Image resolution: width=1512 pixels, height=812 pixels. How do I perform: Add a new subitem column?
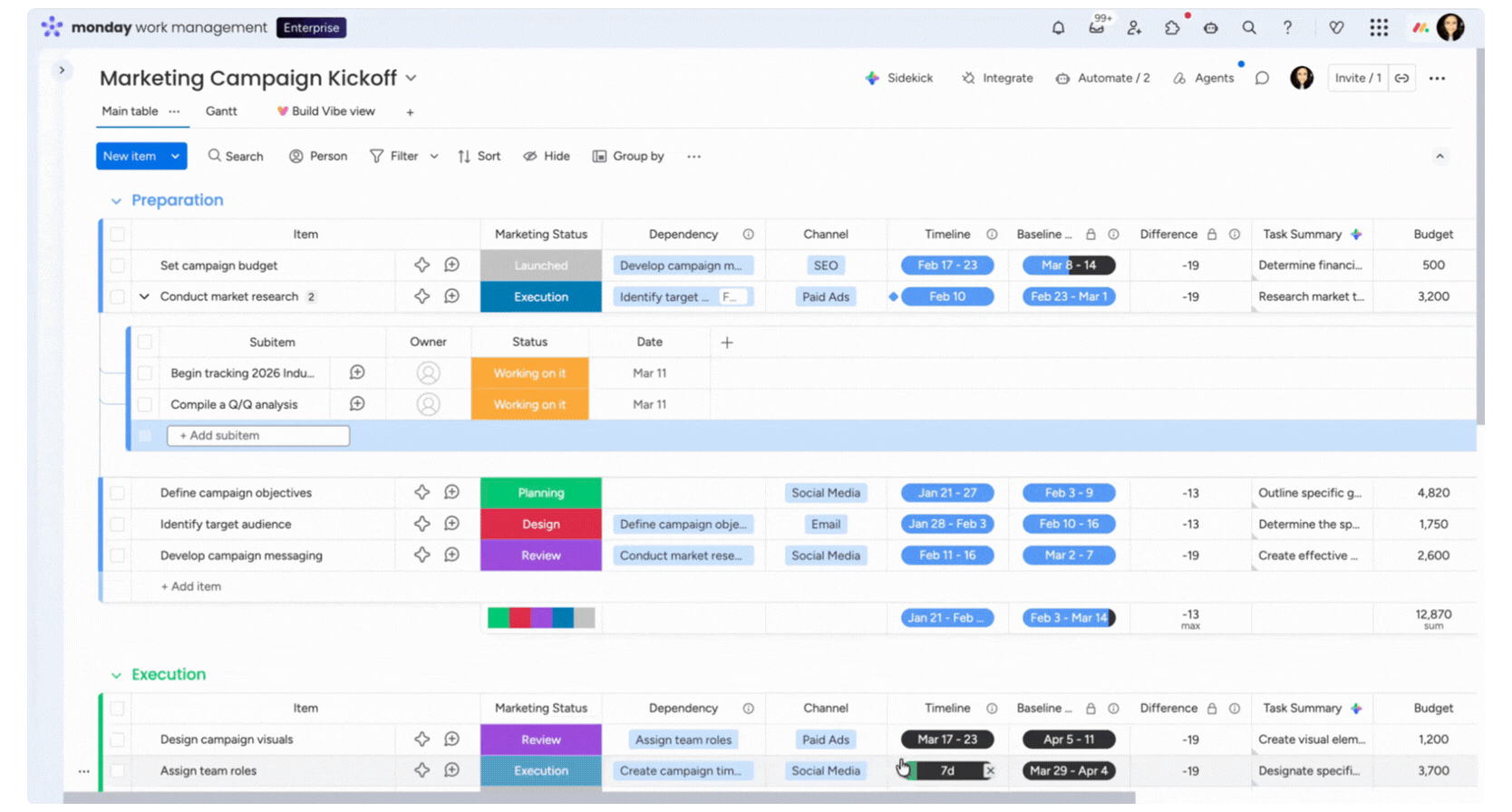click(727, 343)
